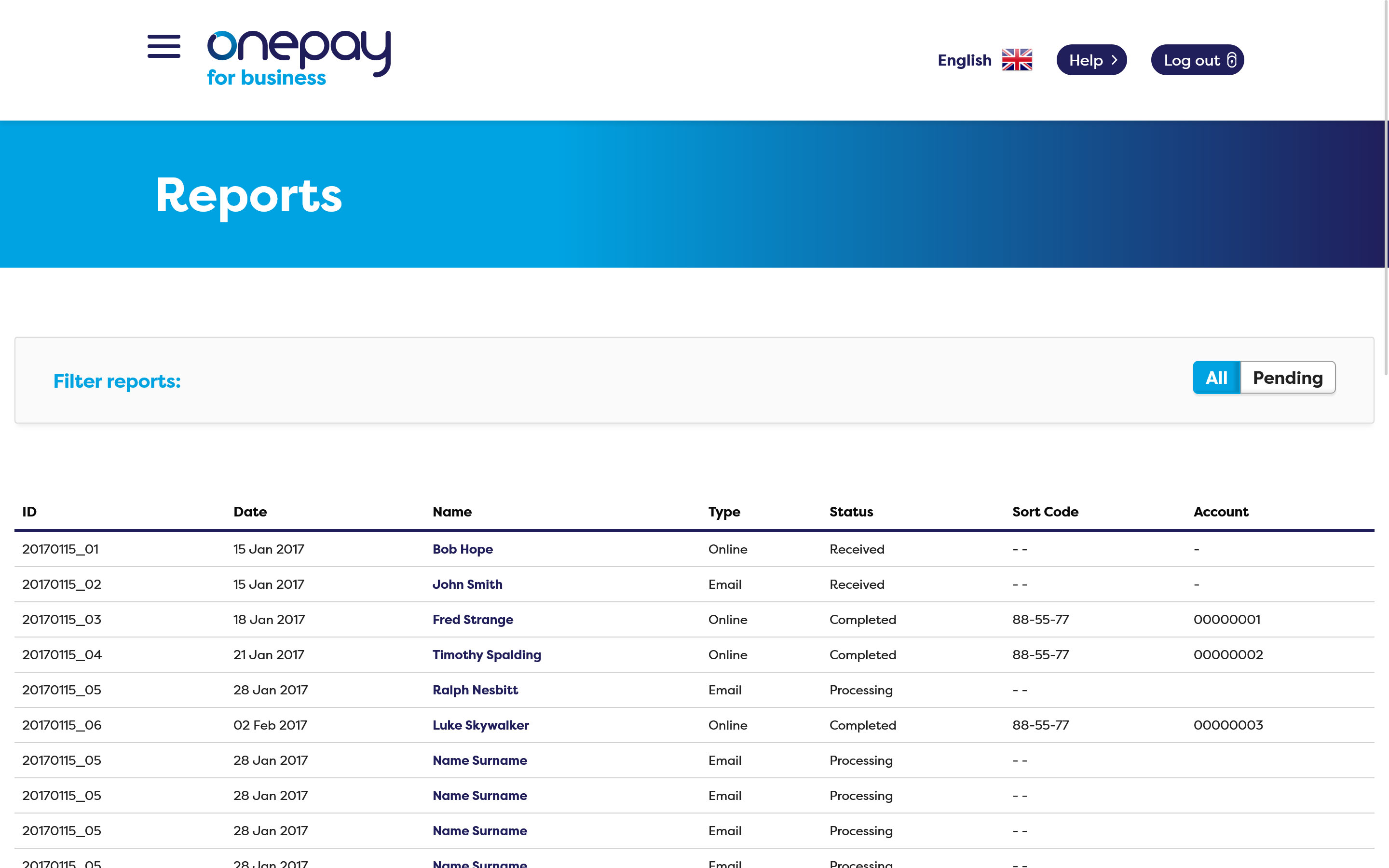This screenshot has width=1389, height=868.
Task: Open Ralph Nesbitt report link
Action: point(475,690)
